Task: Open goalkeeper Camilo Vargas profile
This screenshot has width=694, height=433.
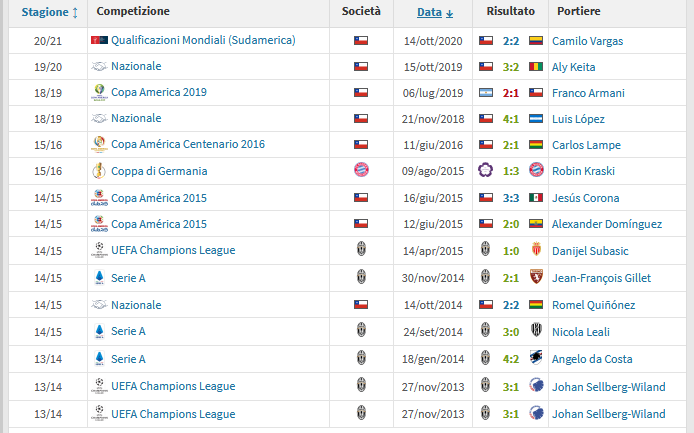Action: (x=587, y=41)
